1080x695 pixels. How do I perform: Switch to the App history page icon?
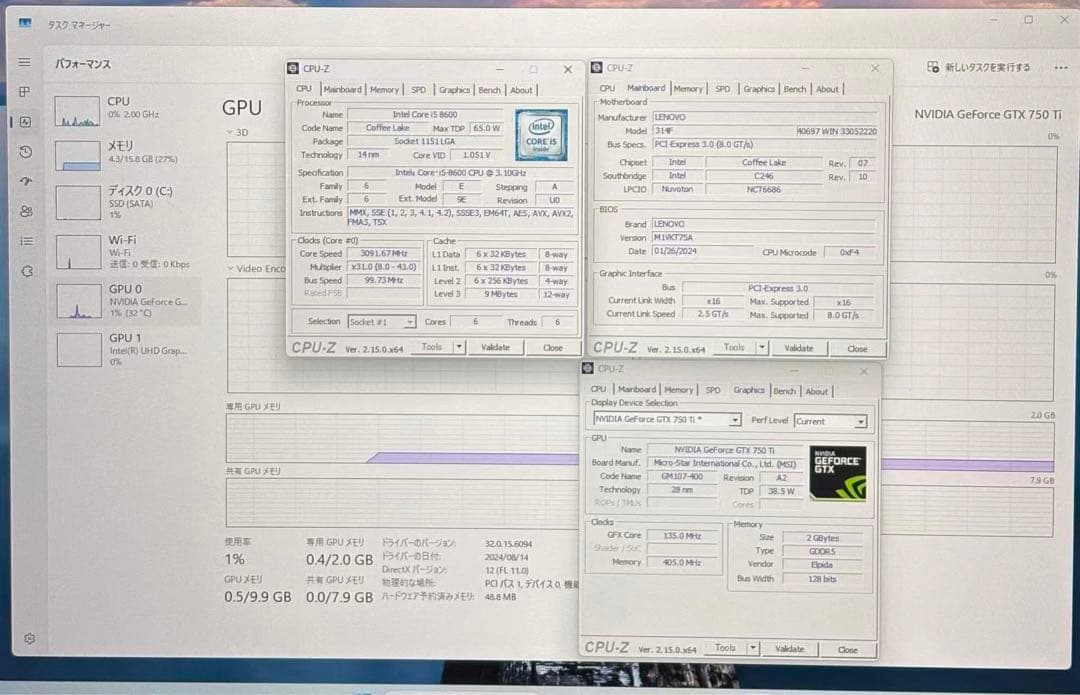(25, 152)
